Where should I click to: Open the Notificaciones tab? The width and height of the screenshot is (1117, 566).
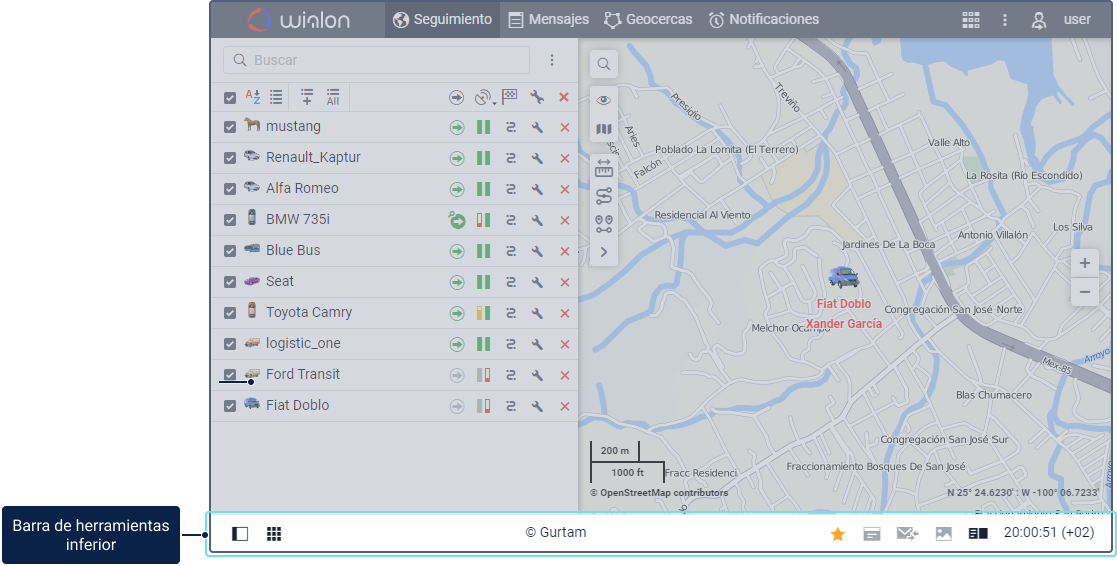pyautogui.click(x=764, y=19)
